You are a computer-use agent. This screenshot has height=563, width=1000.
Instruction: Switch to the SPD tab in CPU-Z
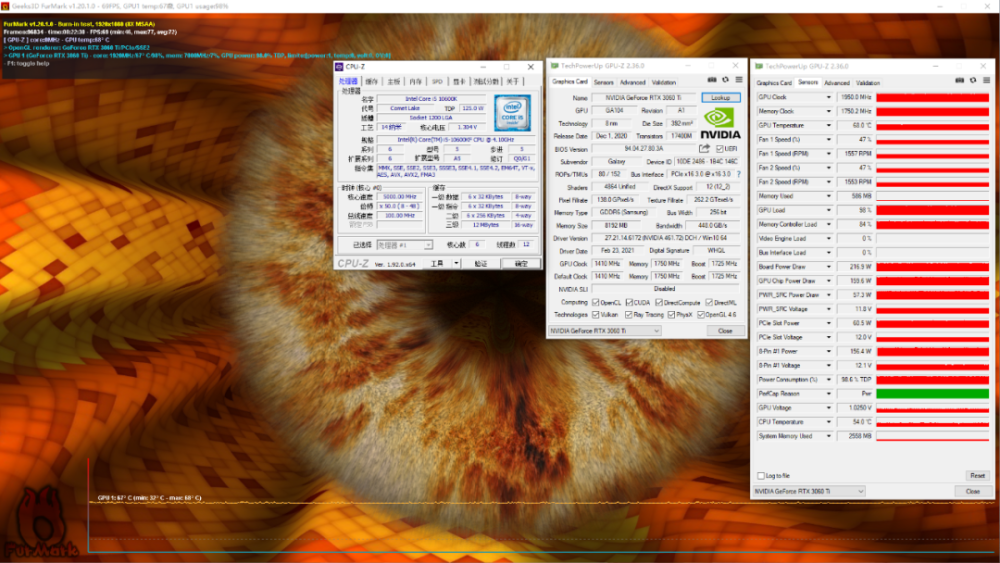pyautogui.click(x=437, y=82)
